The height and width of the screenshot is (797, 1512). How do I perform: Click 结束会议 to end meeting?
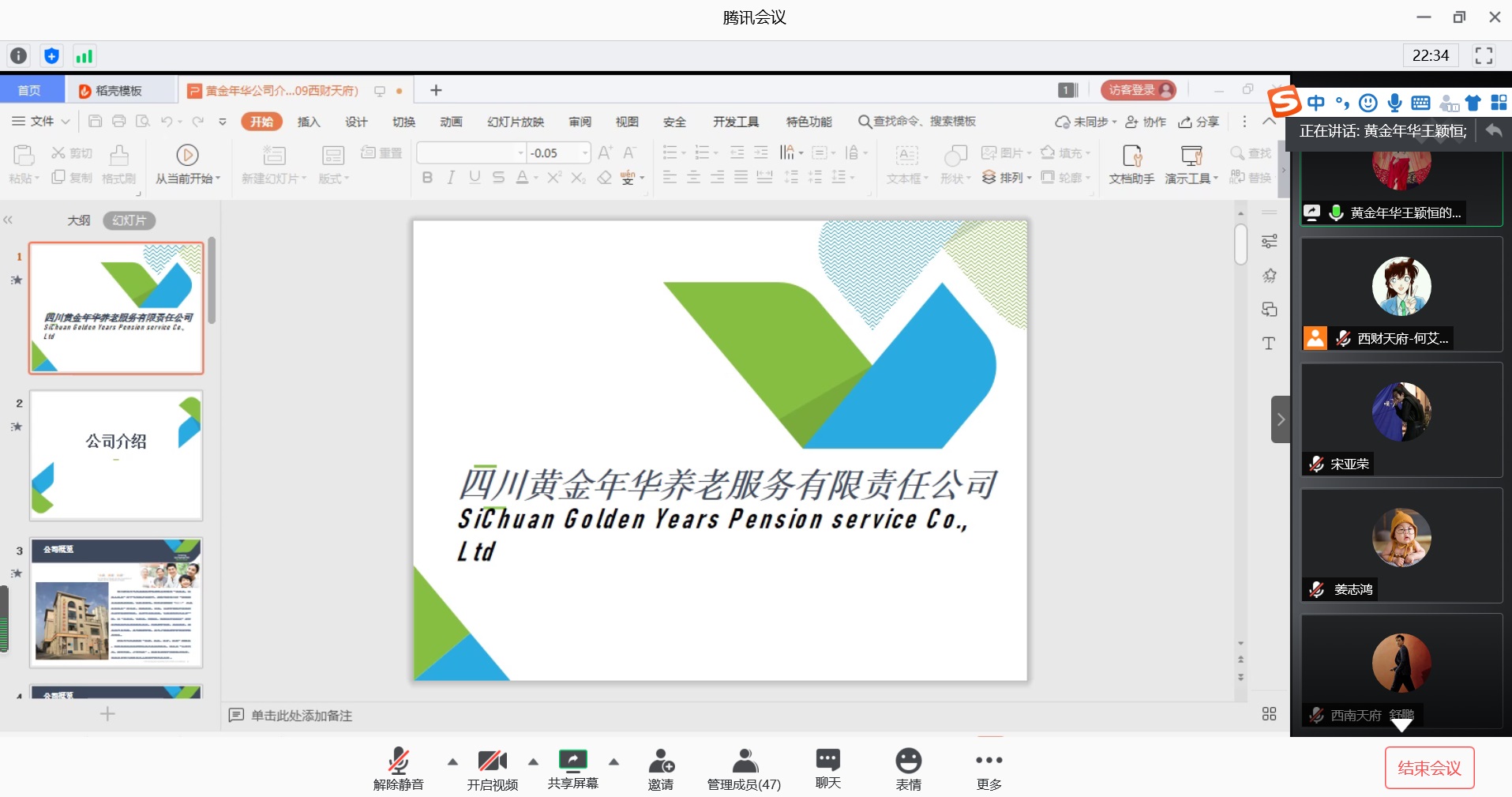1429,766
